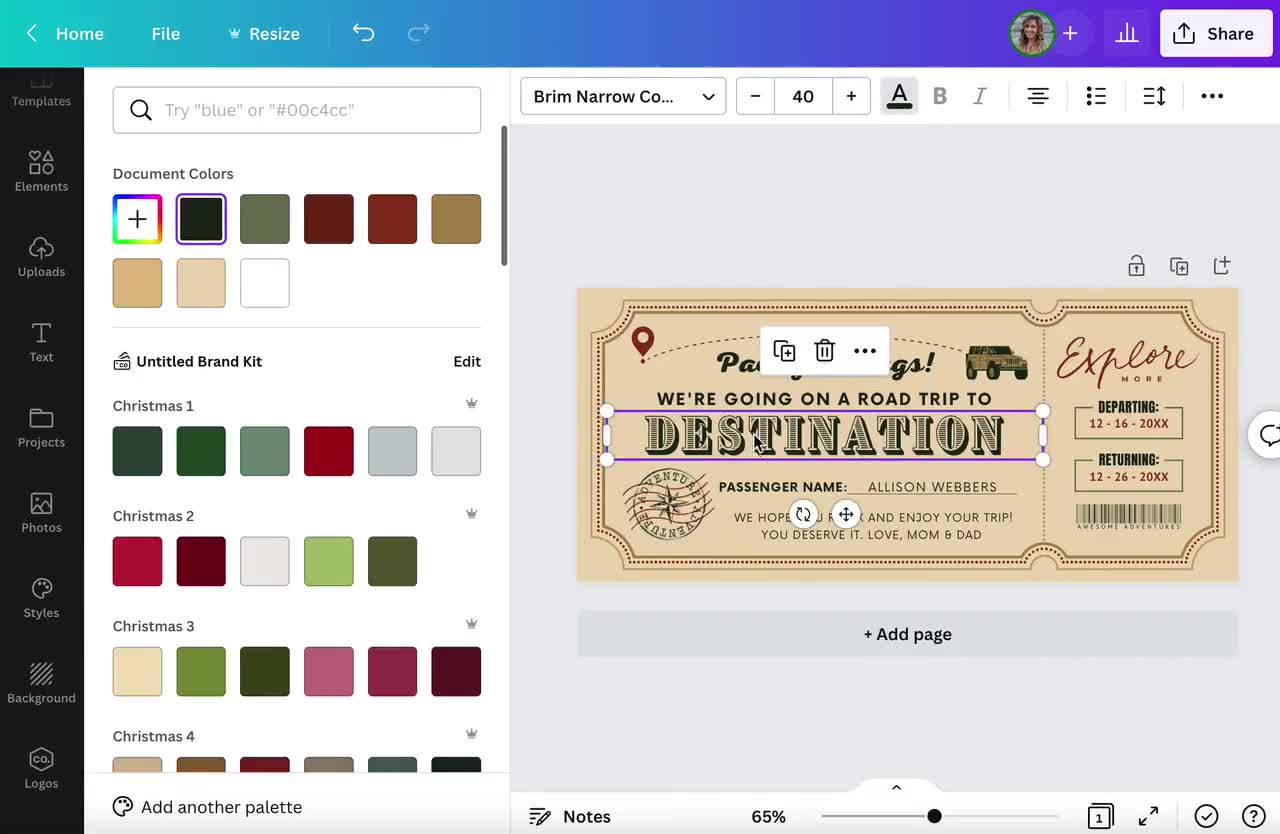Image resolution: width=1280 pixels, height=834 pixels.
Task: Open the Background sidebar panel
Action: (x=41, y=683)
